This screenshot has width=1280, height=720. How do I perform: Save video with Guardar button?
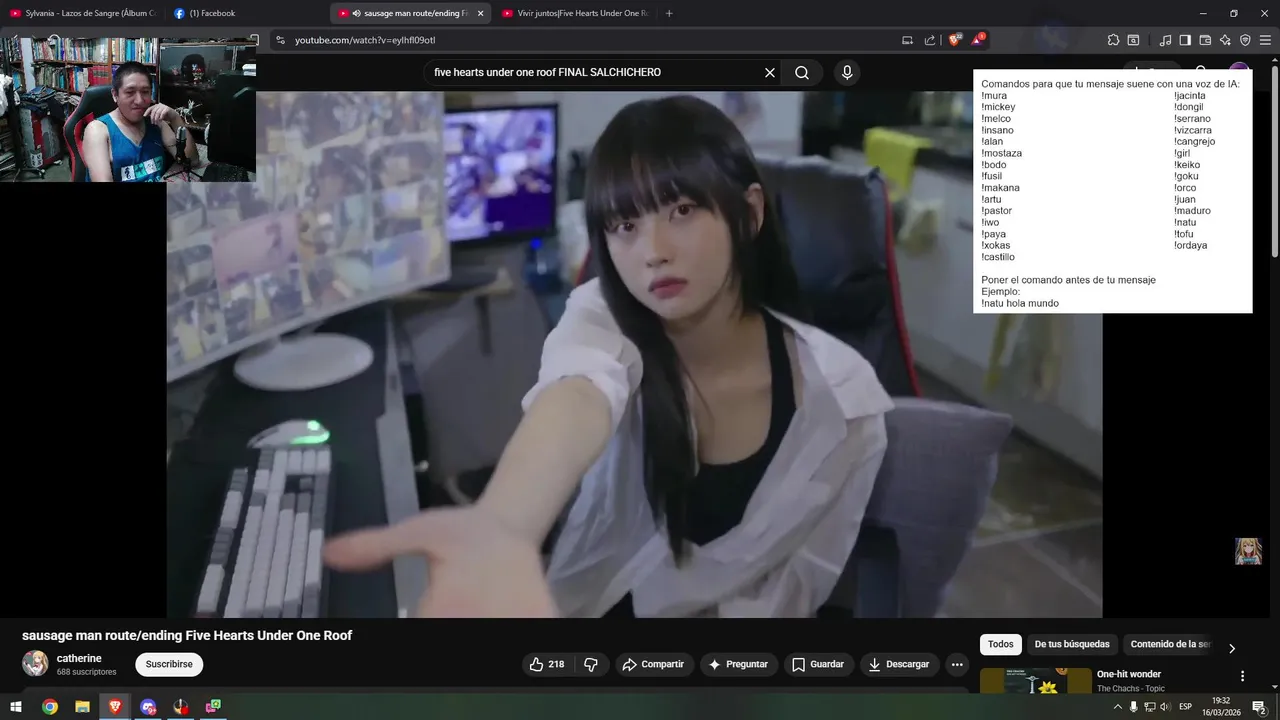(x=818, y=664)
